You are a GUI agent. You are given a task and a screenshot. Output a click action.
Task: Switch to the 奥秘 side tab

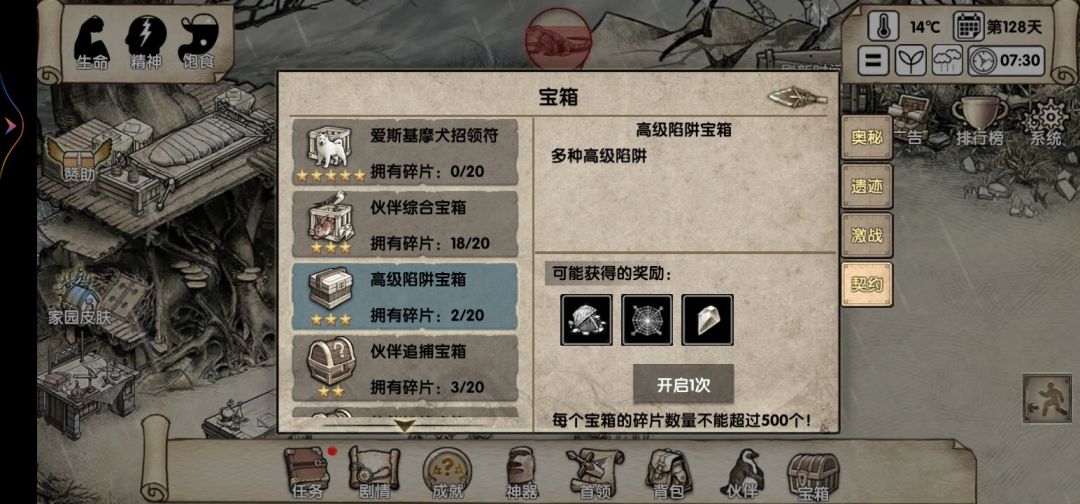pos(866,138)
